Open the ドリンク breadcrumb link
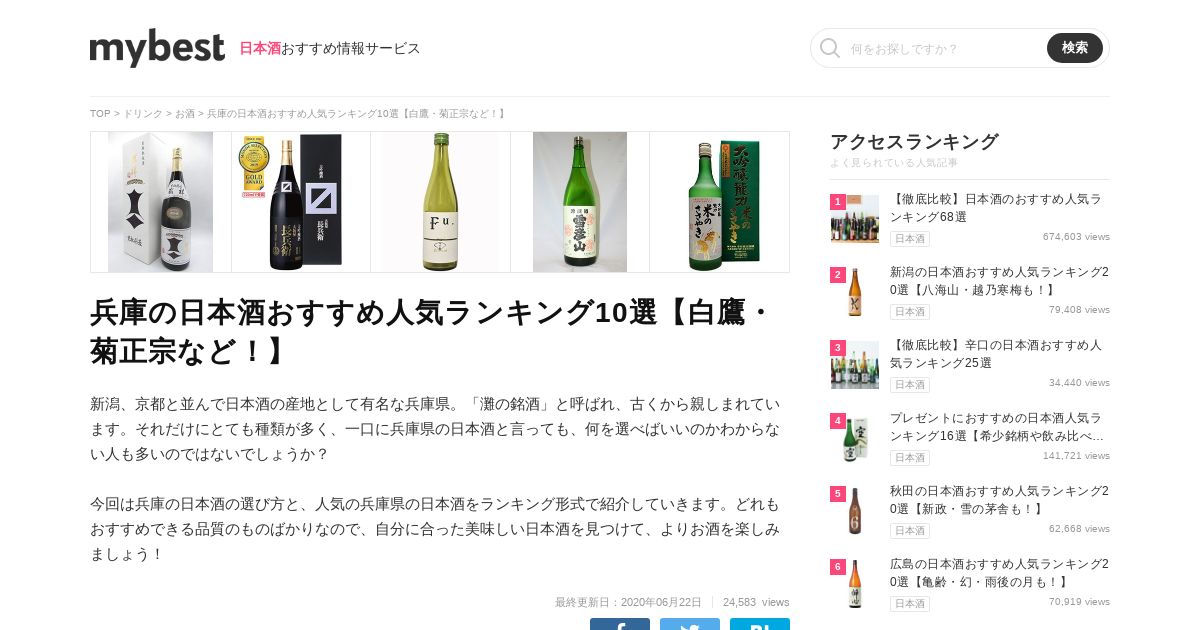 [143, 114]
